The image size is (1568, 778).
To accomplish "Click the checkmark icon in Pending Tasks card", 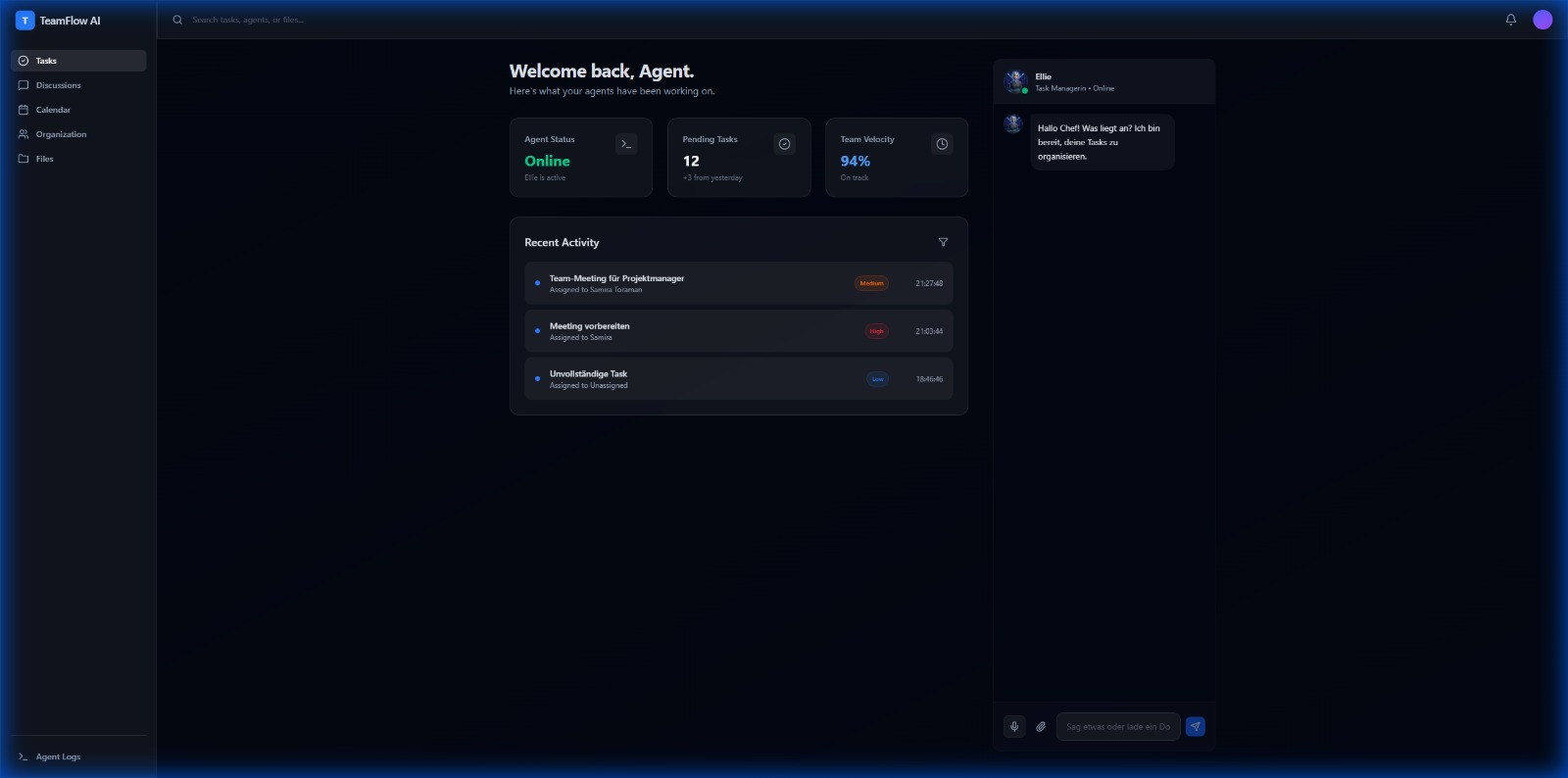I will pyautogui.click(x=784, y=144).
